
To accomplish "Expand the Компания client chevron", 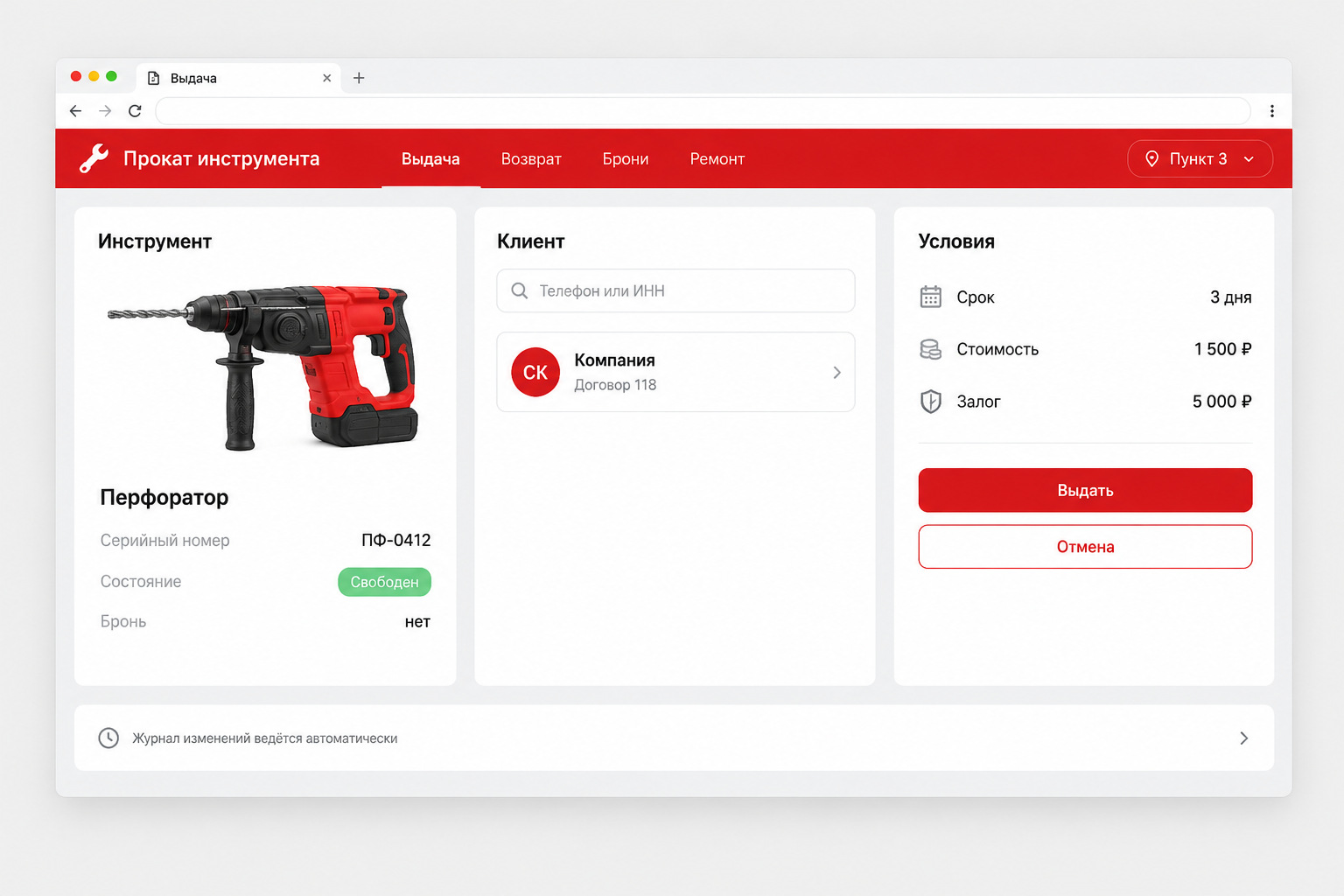I will click(x=836, y=372).
